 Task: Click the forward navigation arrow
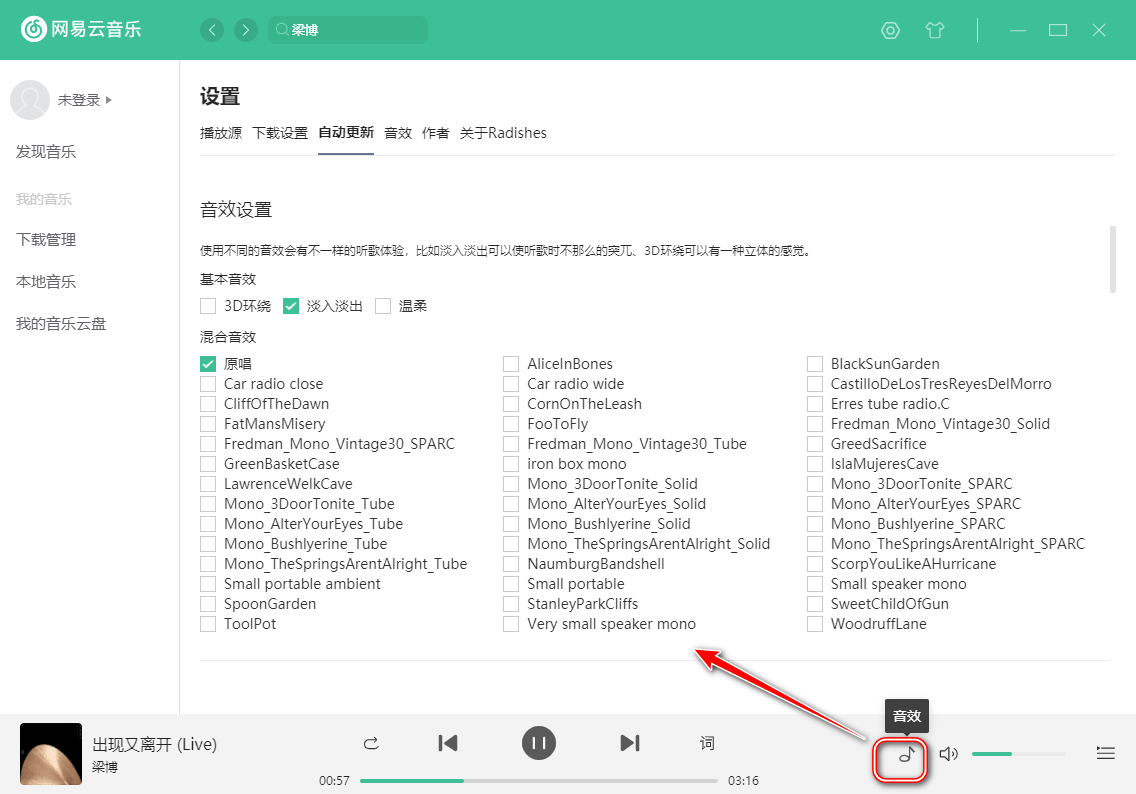[x=246, y=30]
